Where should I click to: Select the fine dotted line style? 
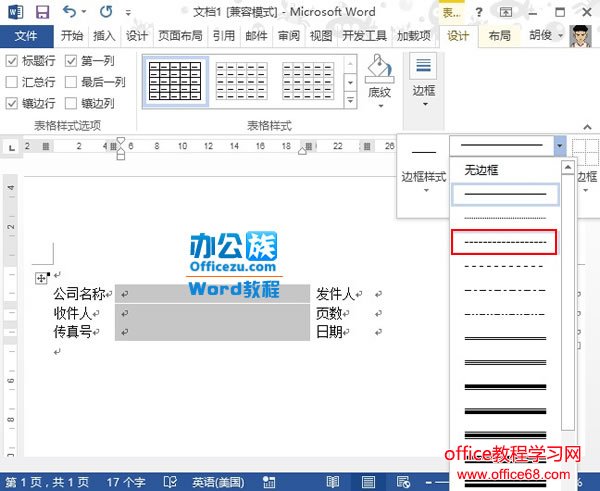[x=505, y=218]
